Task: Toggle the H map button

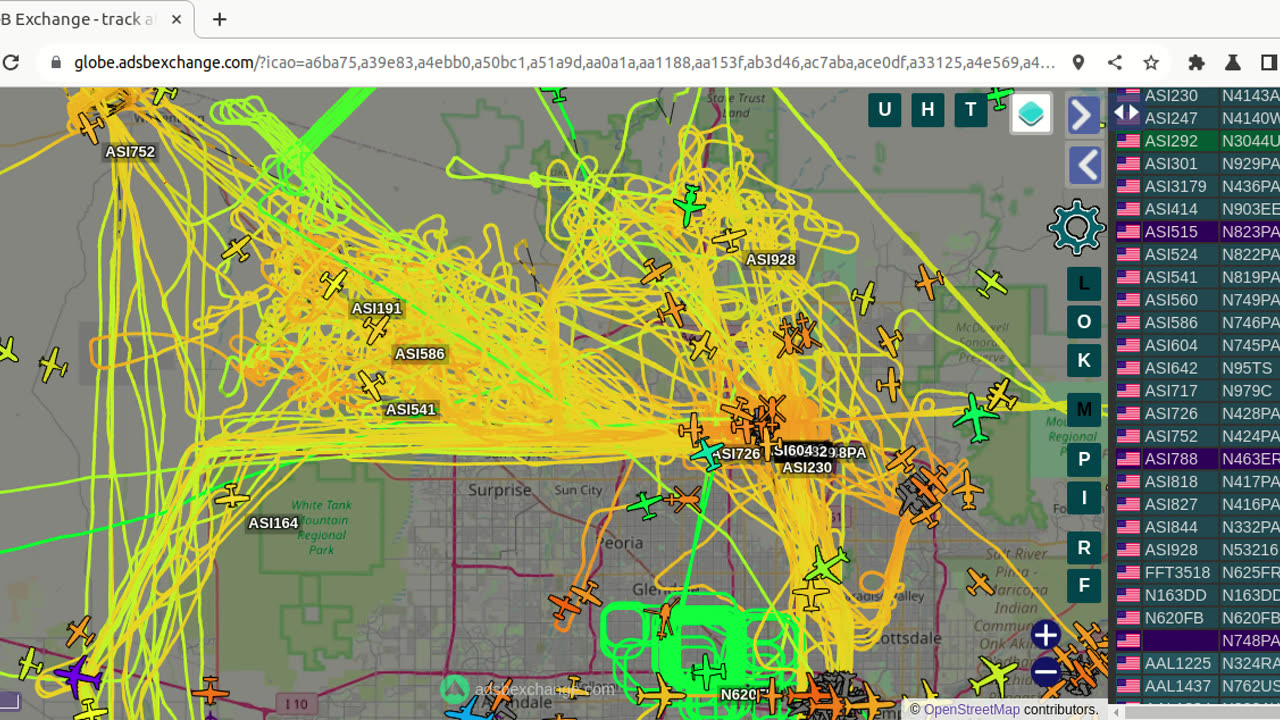Action: [927, 110]
